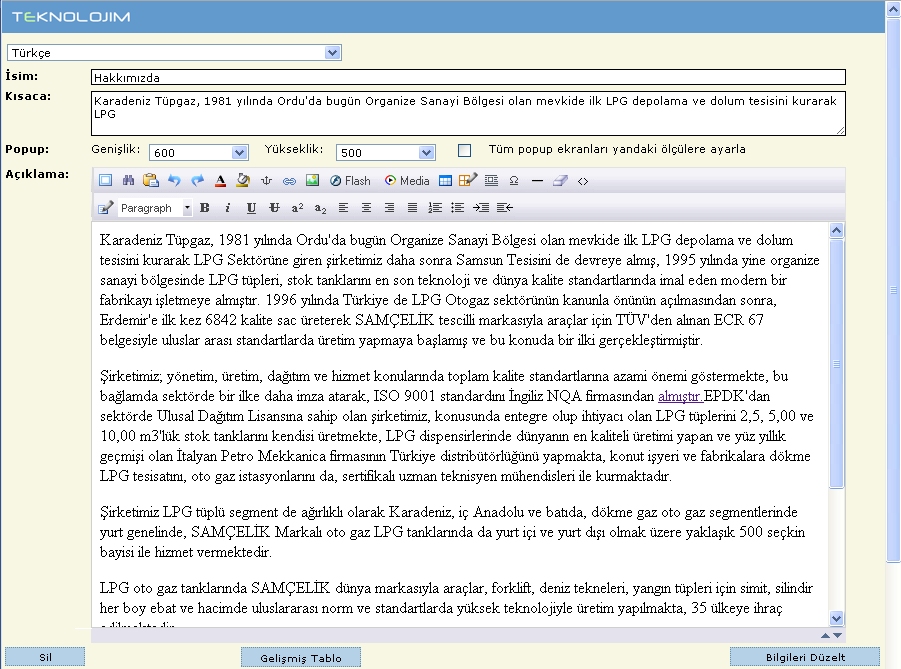Click the Flash insert toolbar item
This screenshot has width=901, height=669.
(x=350, y=181)
